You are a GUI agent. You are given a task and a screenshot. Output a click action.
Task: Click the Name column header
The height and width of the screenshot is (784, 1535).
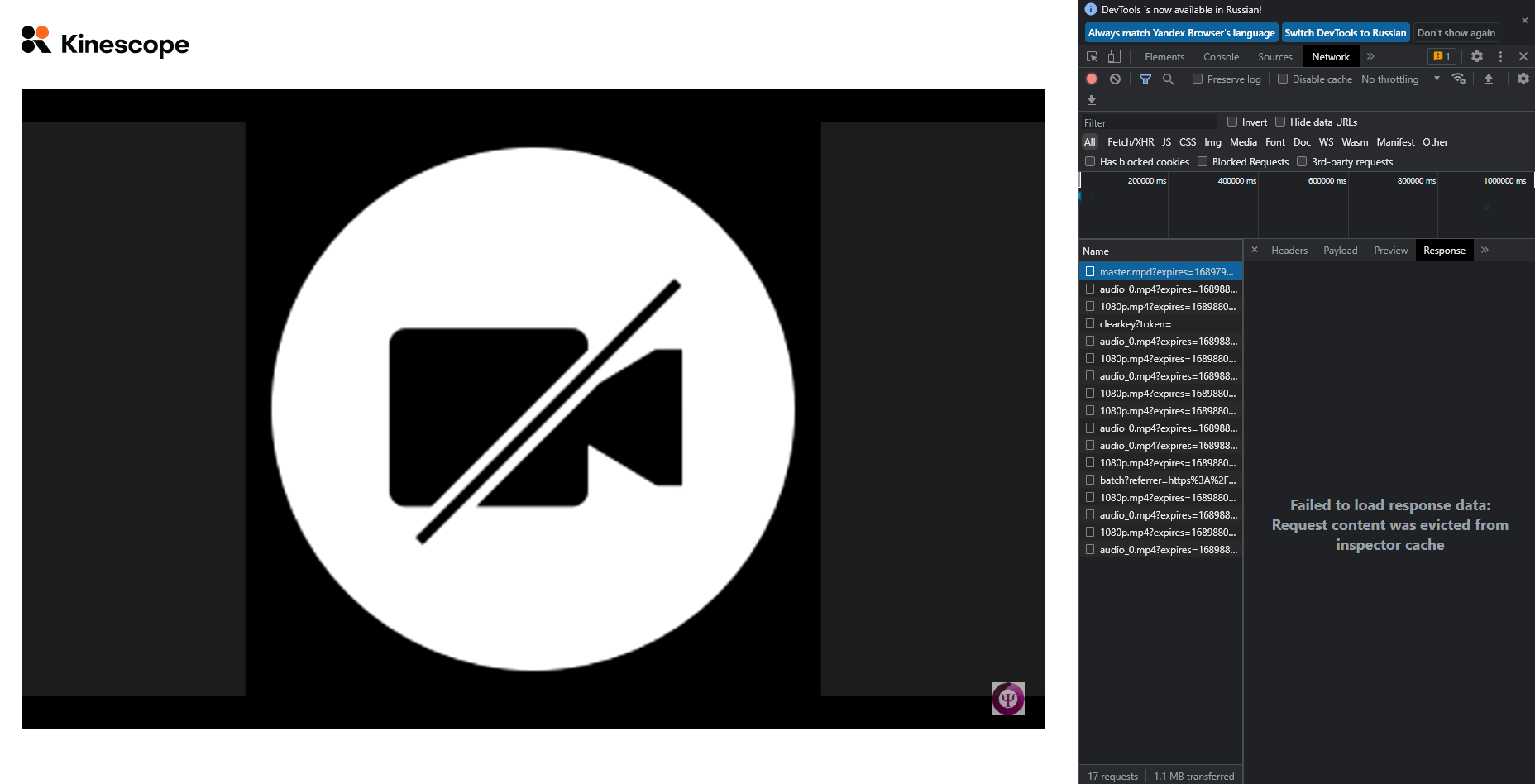point(1160,251)
